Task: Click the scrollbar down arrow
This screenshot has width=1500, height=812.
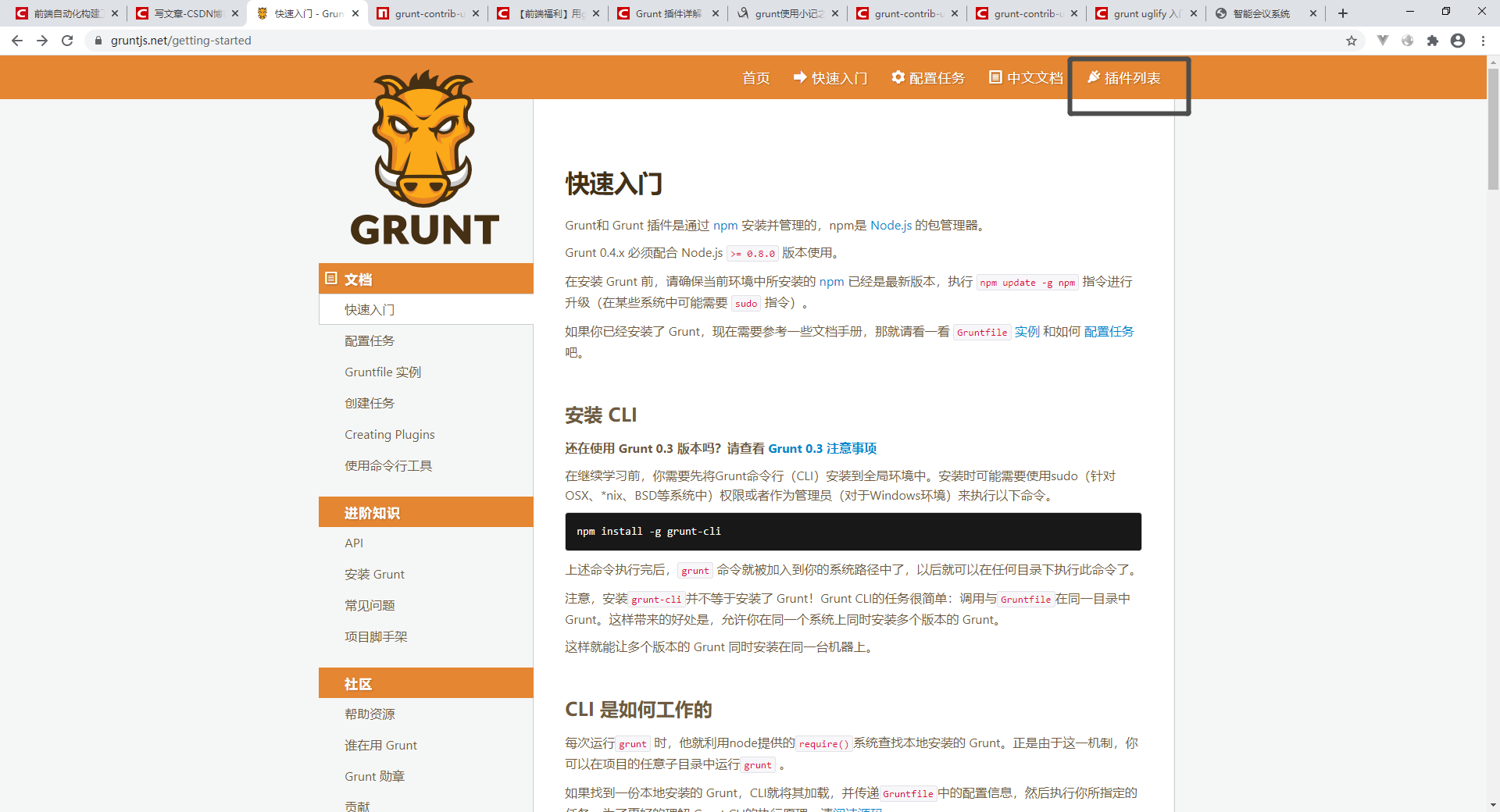Action: (x=1493, y=805)
